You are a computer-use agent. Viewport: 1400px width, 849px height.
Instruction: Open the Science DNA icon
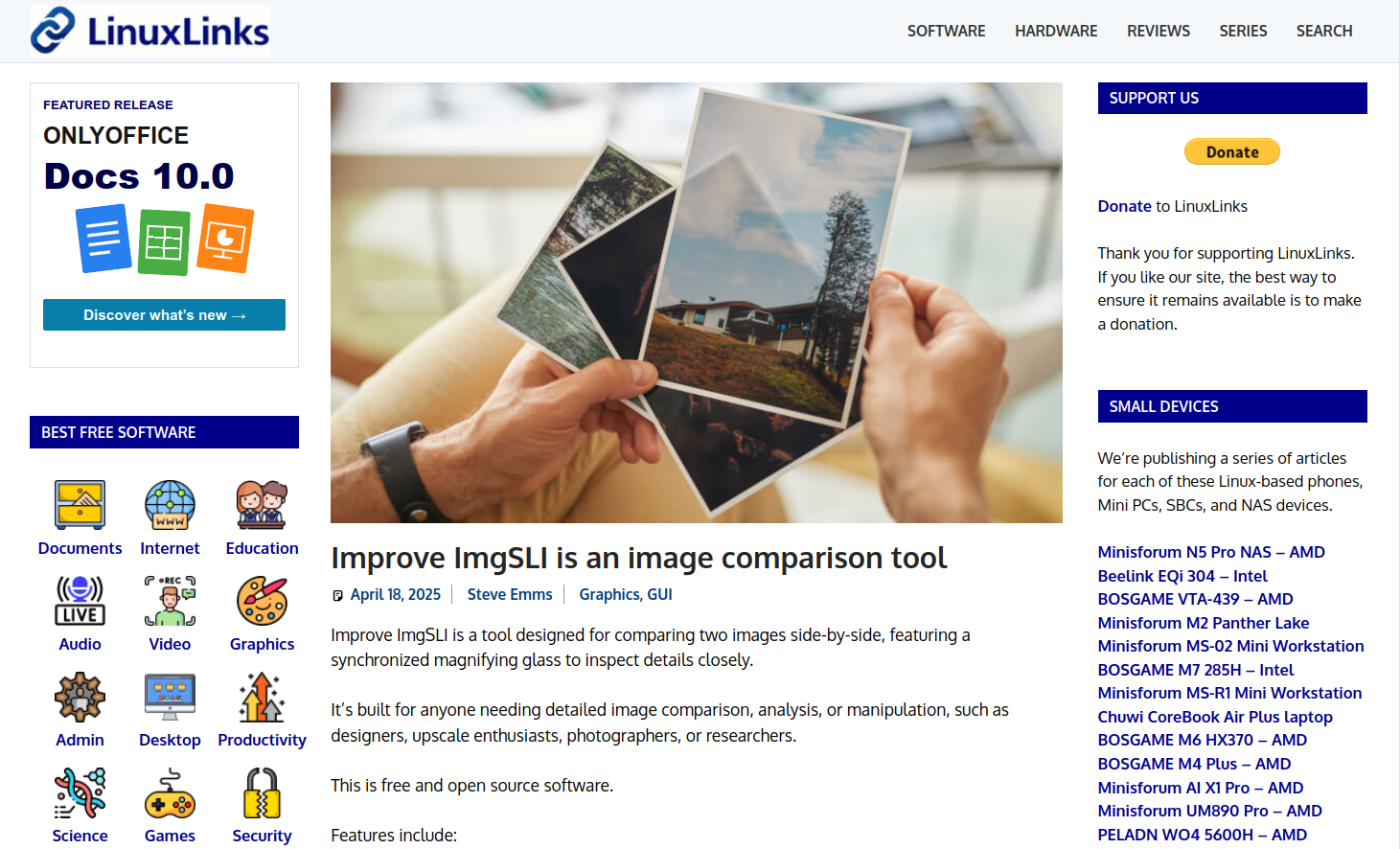coord(80,792)
